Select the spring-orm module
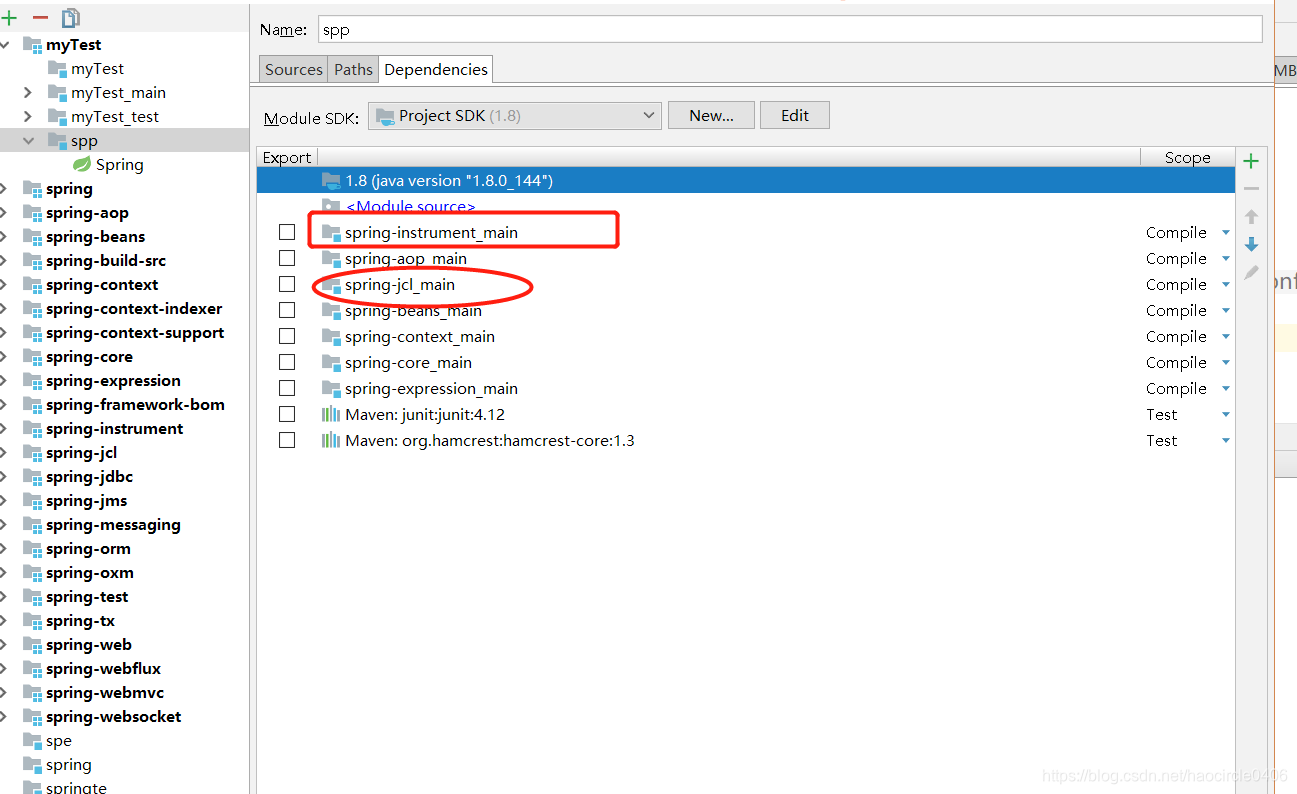 coord(88,549)
